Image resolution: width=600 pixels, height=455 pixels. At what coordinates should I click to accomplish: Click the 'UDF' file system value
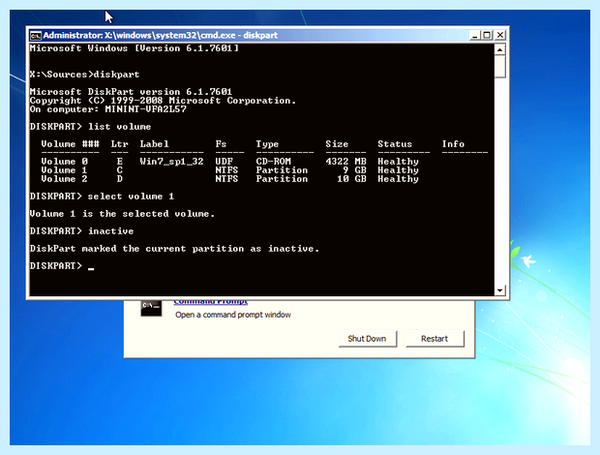(224, 161)
